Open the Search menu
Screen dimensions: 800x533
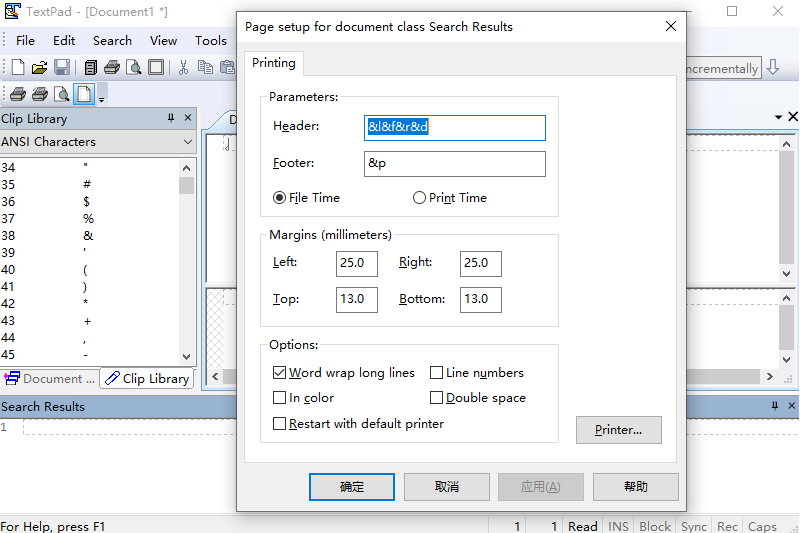112,41
